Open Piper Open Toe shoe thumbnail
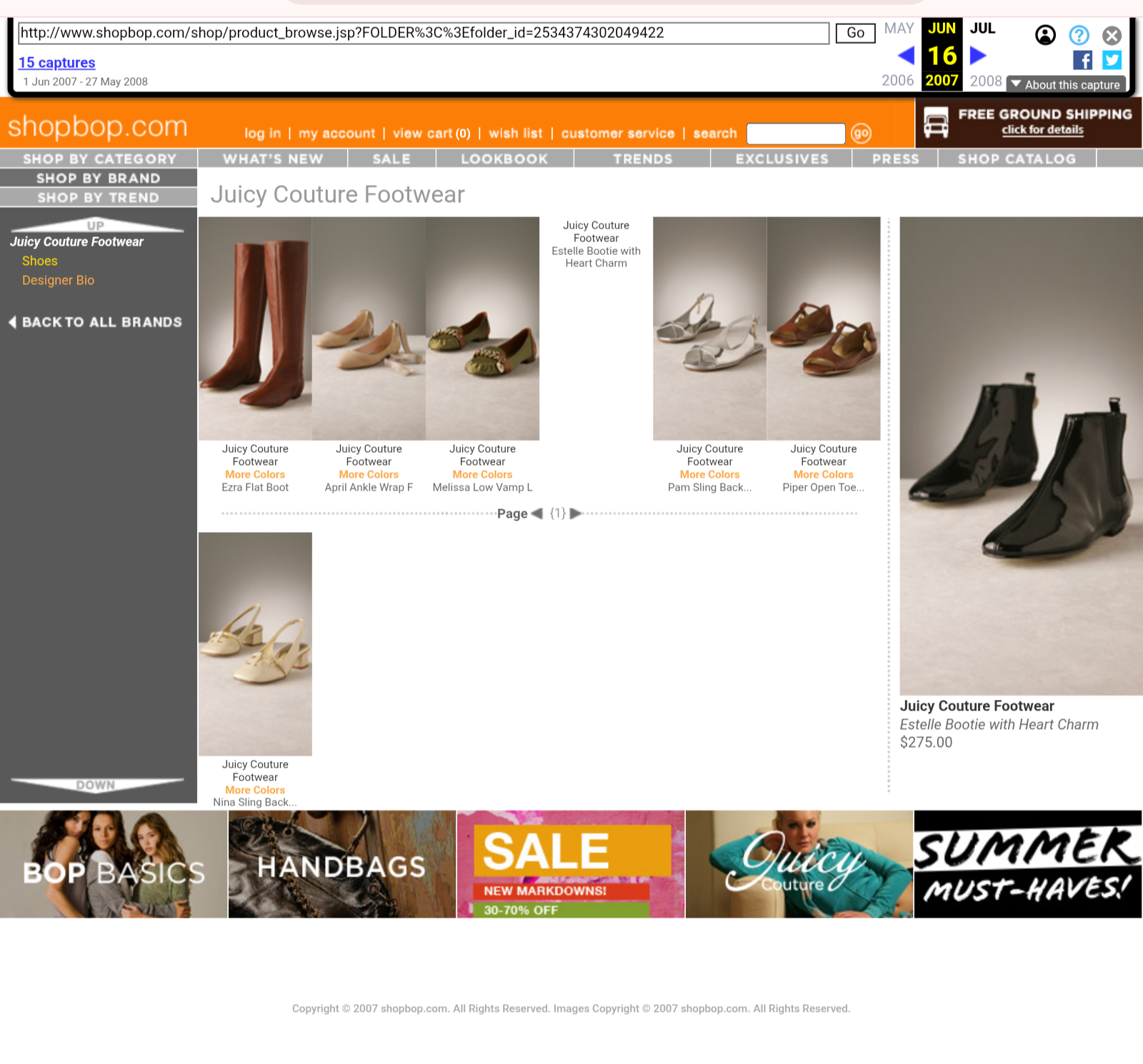 823,328
